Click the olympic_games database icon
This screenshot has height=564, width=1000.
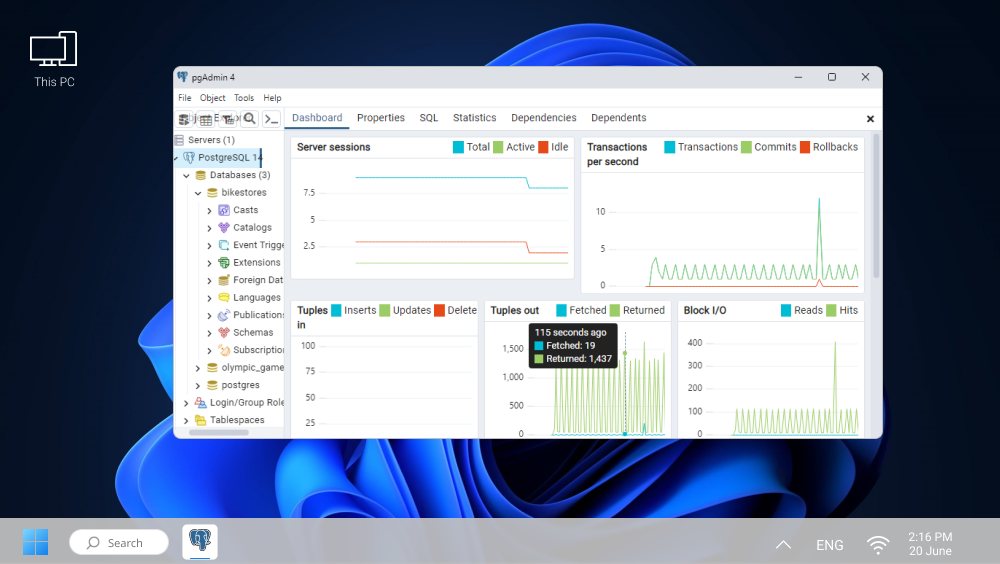pos(212,367)
